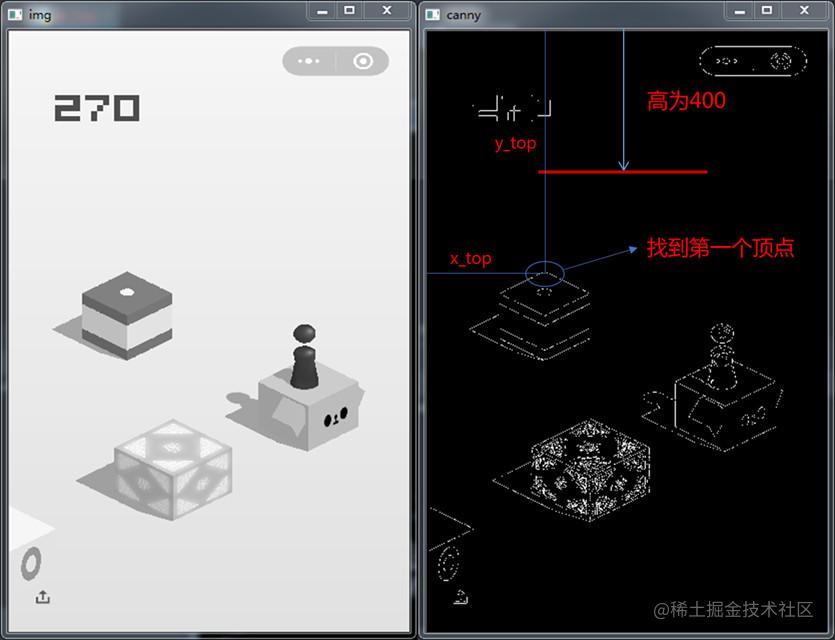Maximize the canny window
The image size is (835, 640).
[x=767, y=11]
